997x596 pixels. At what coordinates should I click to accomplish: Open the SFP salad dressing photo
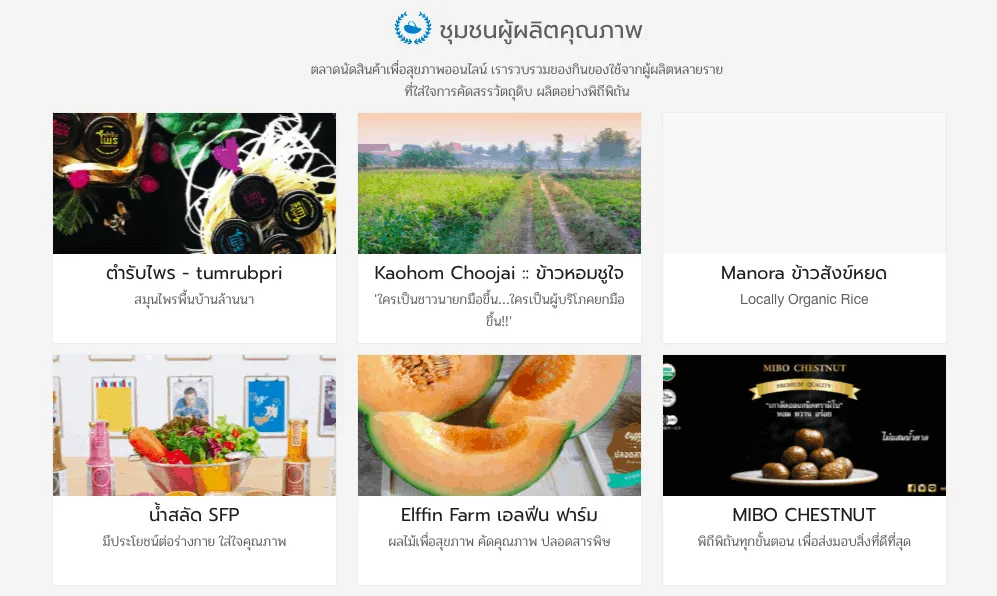[x=195, y=426]
